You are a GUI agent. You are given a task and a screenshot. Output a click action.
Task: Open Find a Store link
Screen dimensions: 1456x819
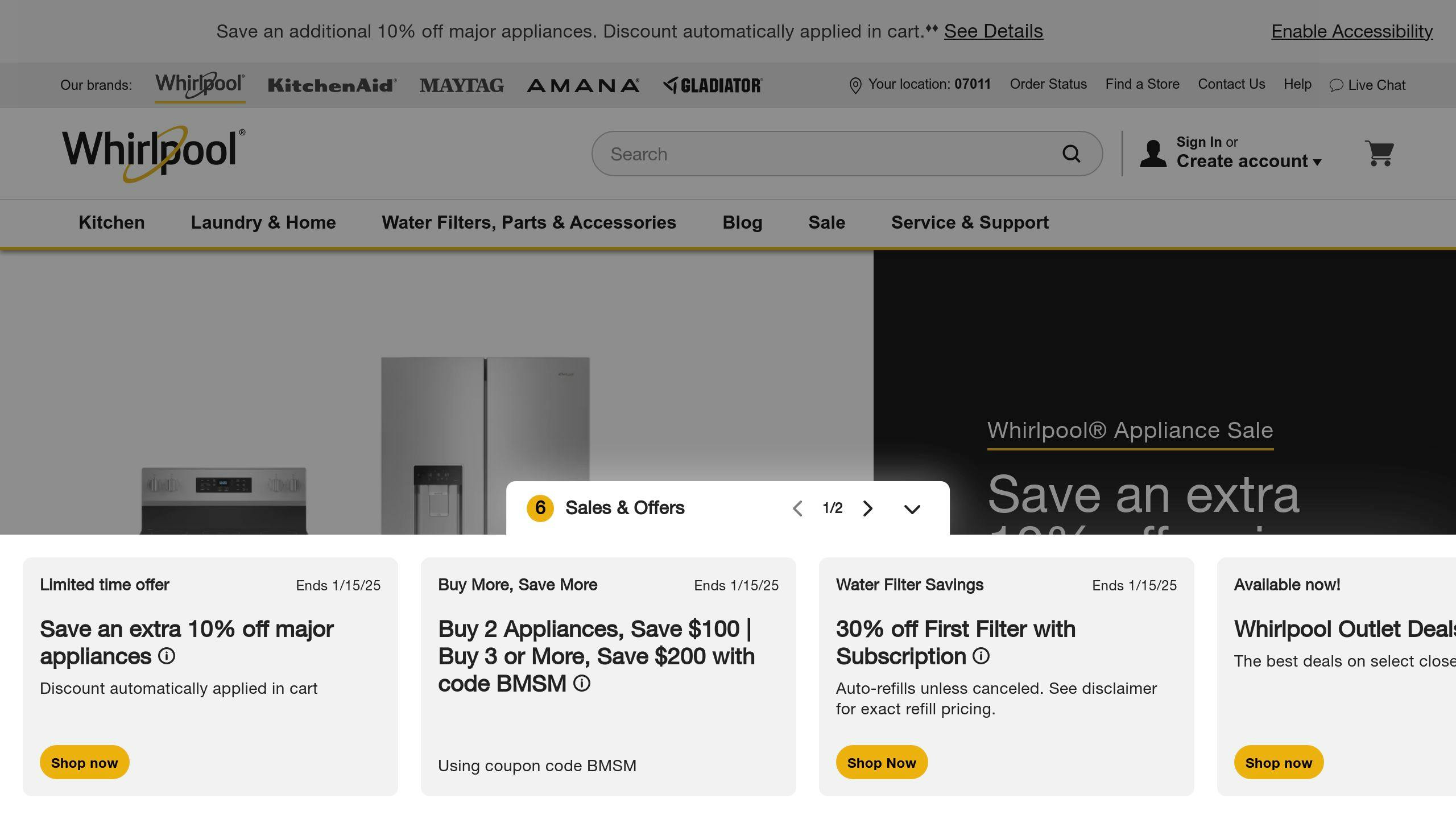click(x=1142, y=84)
